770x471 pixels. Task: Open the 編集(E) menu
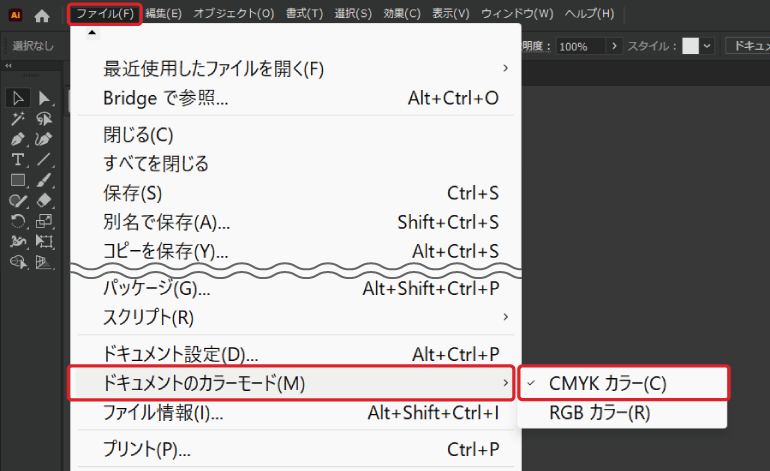pos(164,14)
